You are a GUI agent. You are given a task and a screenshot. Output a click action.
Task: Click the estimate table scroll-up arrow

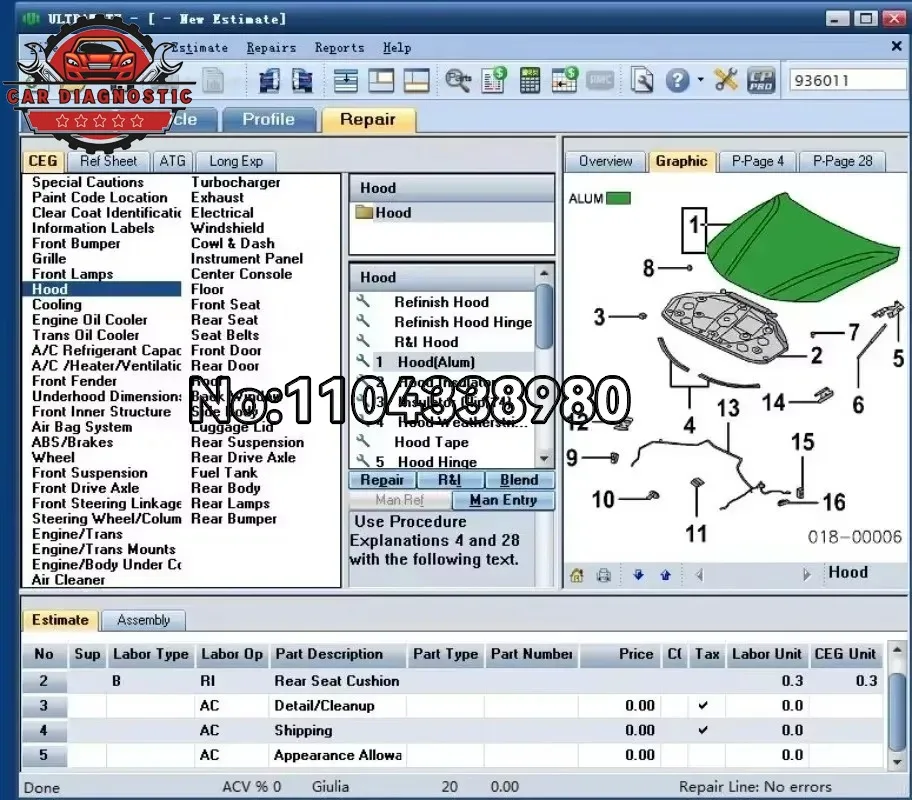(897, 650)
